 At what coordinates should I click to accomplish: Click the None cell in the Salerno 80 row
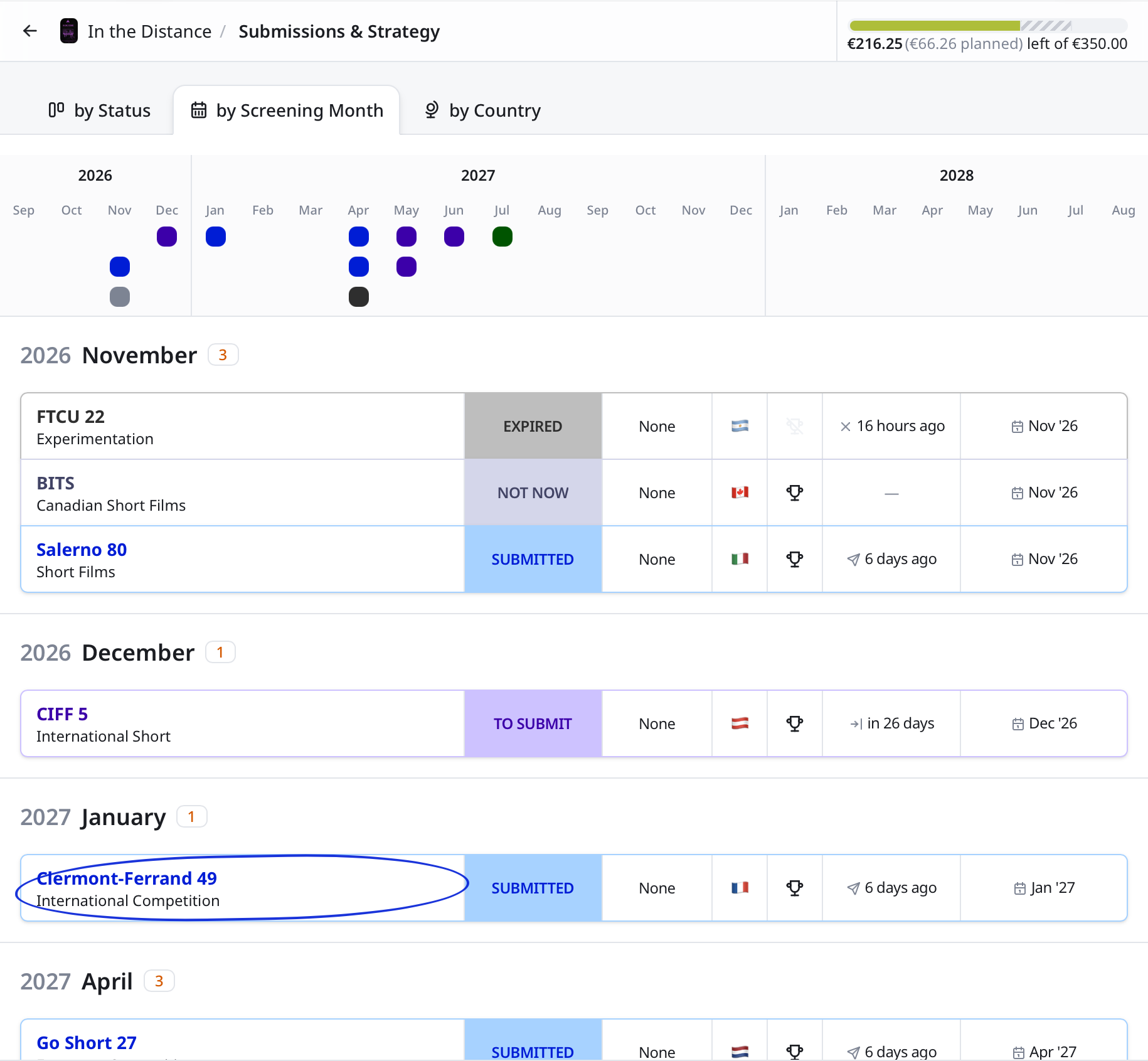tap(657, 560)
